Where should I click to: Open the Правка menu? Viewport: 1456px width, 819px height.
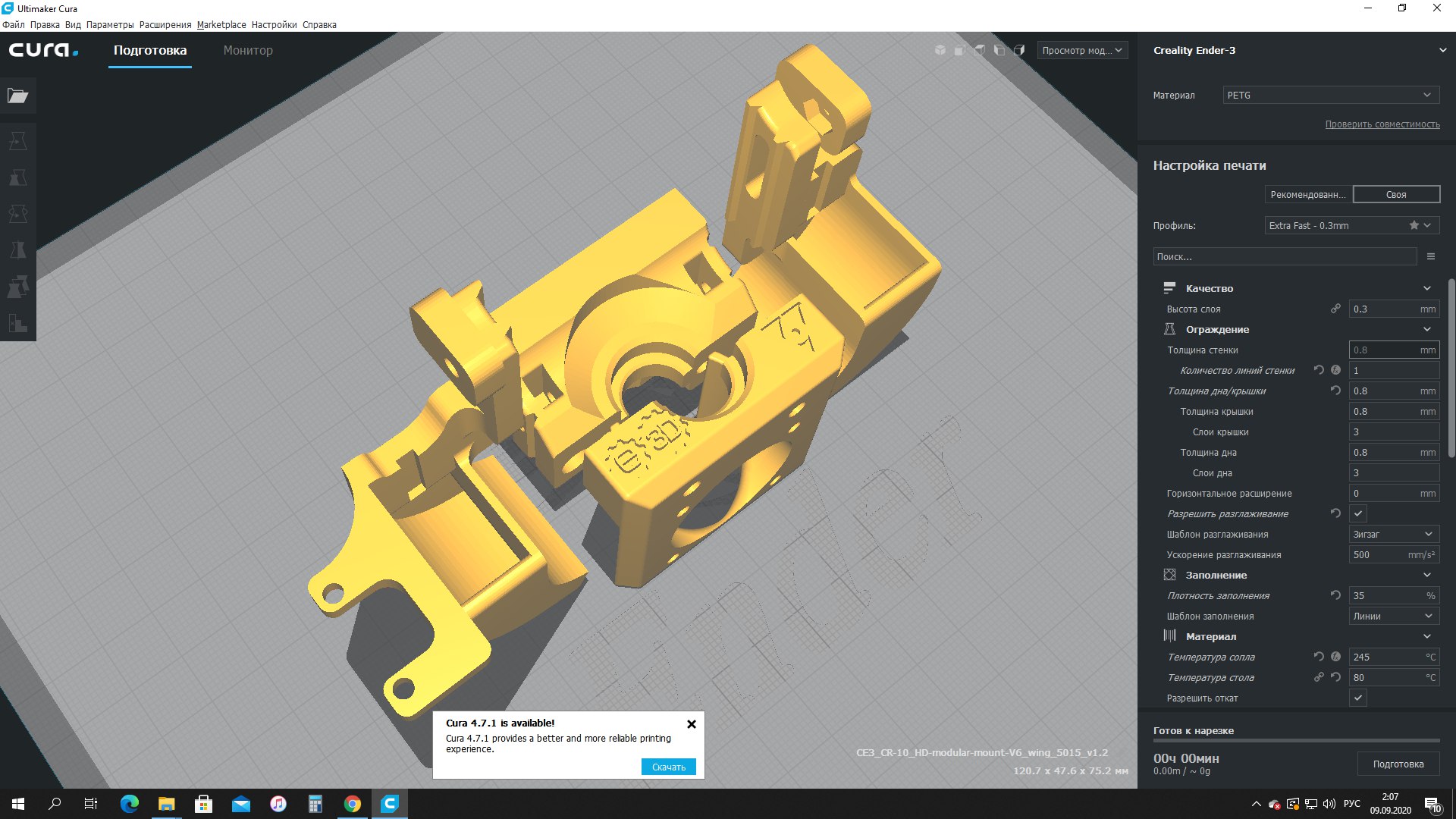(x=45, y=24)
